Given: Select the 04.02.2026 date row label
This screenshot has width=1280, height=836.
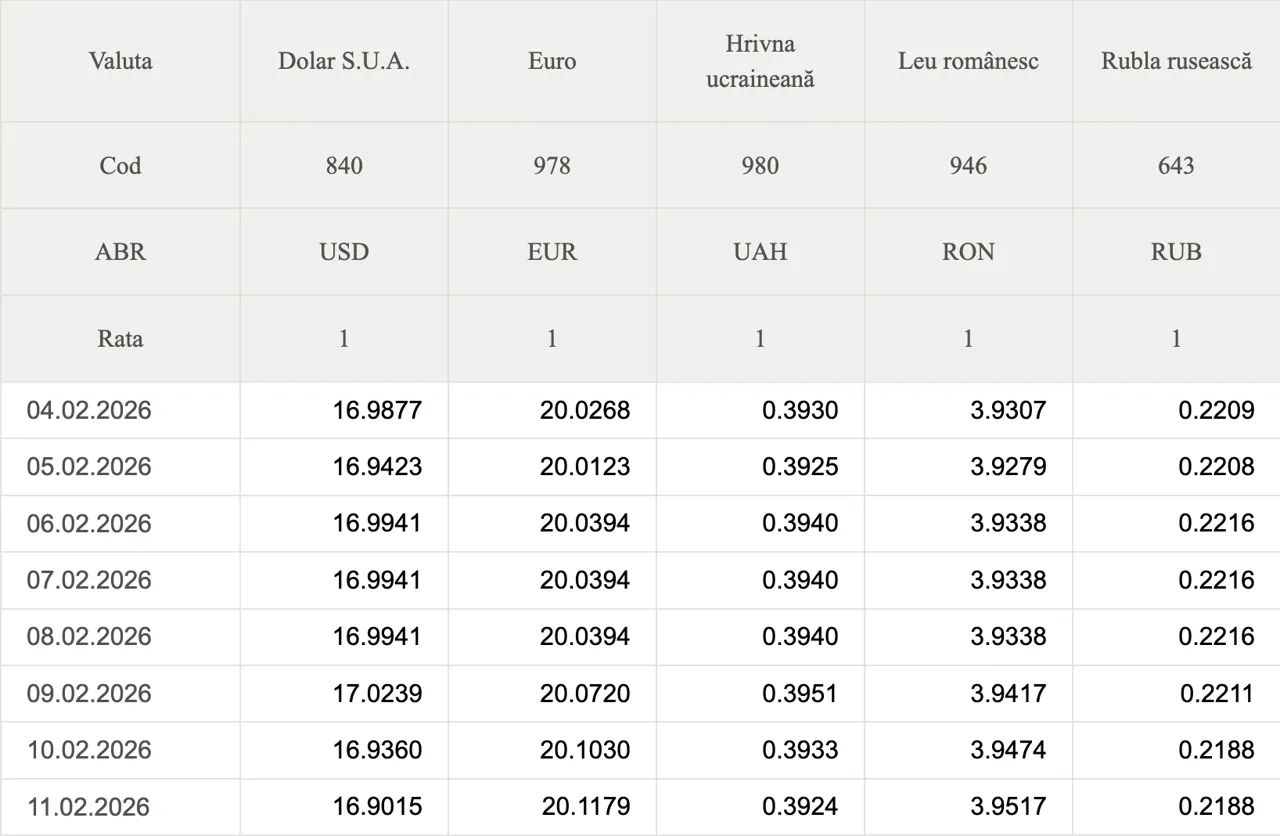Looking at the screenshot, I should pos(89,410).
